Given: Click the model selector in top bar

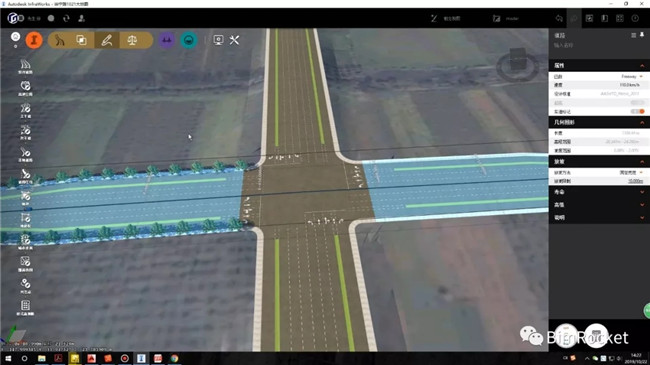Looking at the screenshot, I should point(506,18).
